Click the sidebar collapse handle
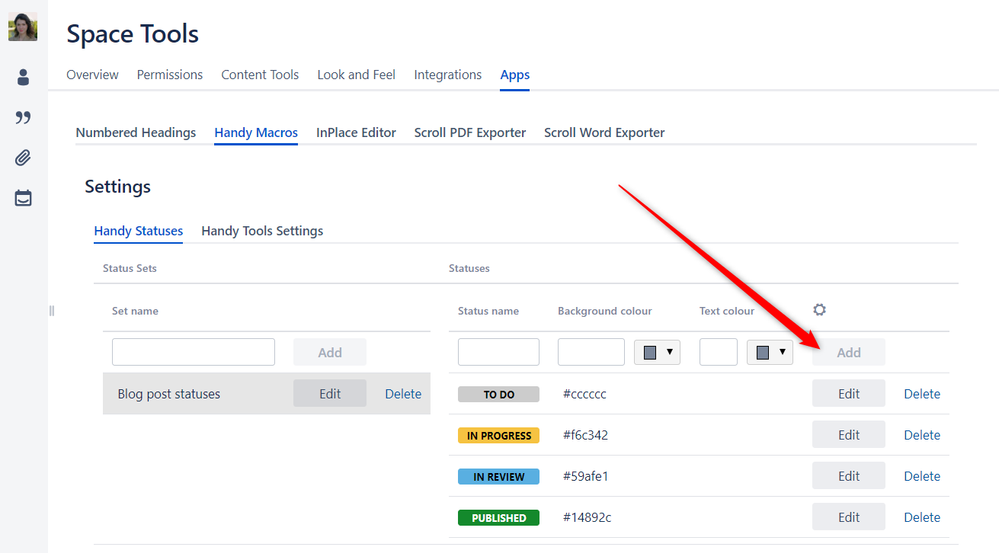The width and height of the screenshot is (999, 553). 52,311
